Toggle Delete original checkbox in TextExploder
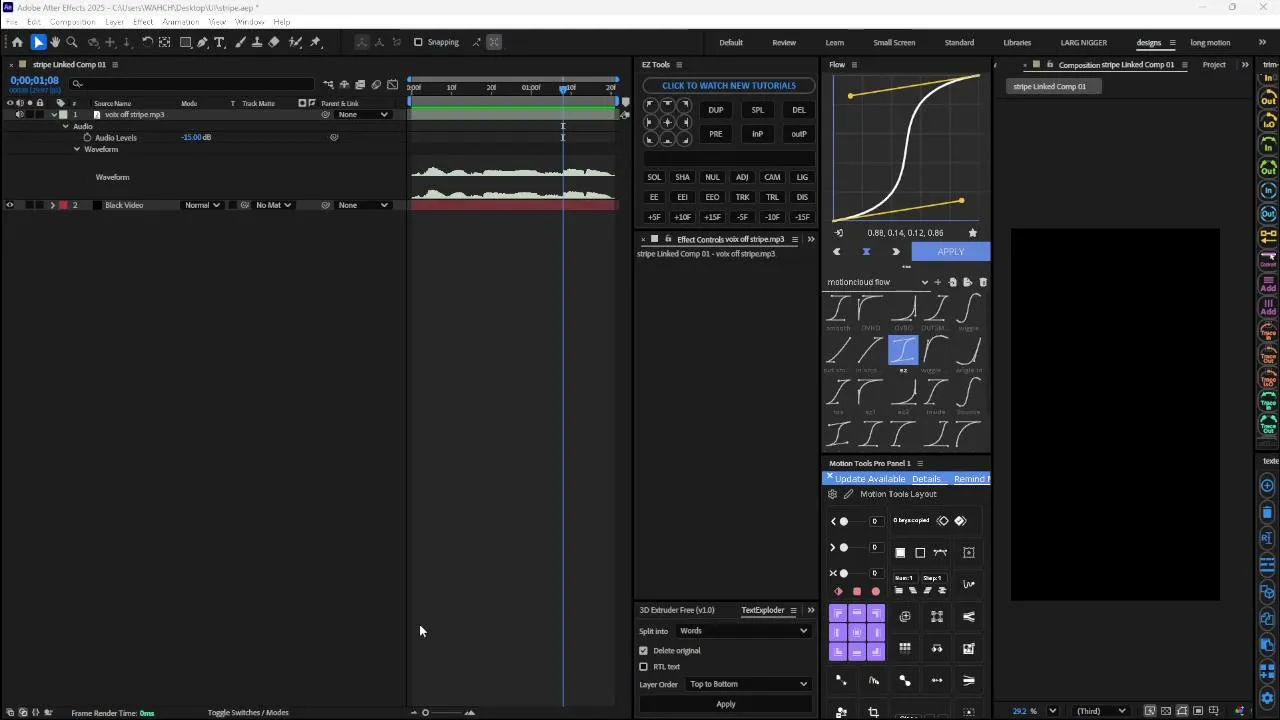The width and height of the screenshot is (1280, 720). coord(644,650)
